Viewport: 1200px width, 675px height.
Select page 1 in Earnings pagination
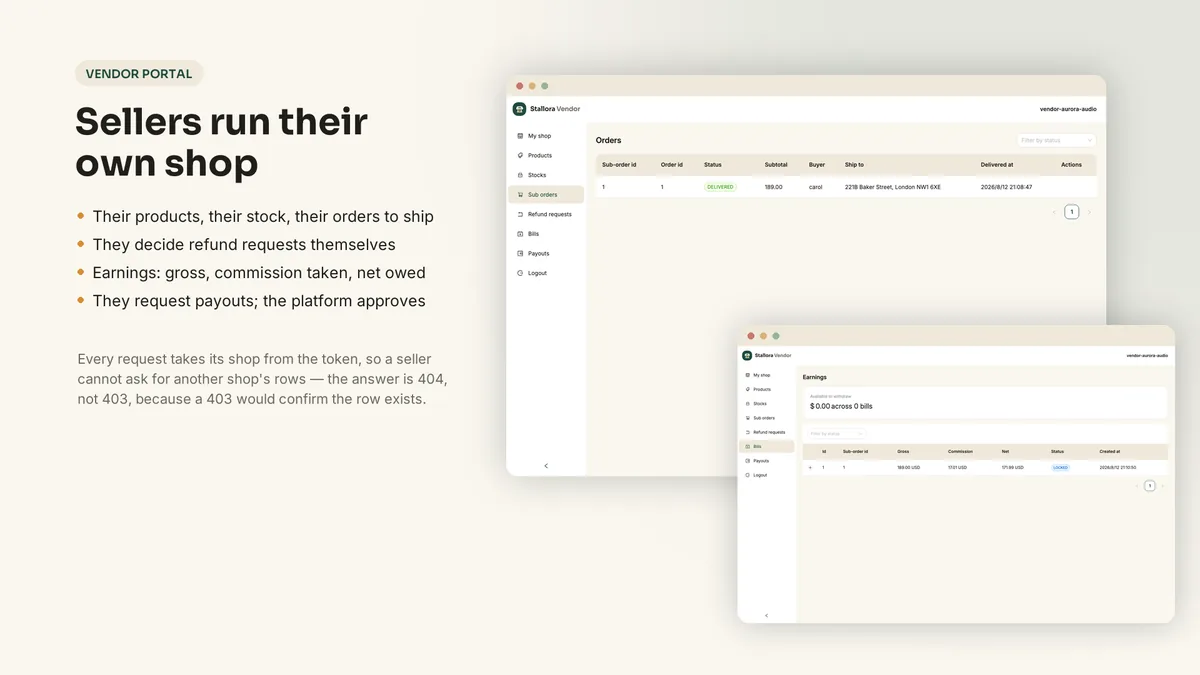pyautogui.click(x=1150, y=486)
